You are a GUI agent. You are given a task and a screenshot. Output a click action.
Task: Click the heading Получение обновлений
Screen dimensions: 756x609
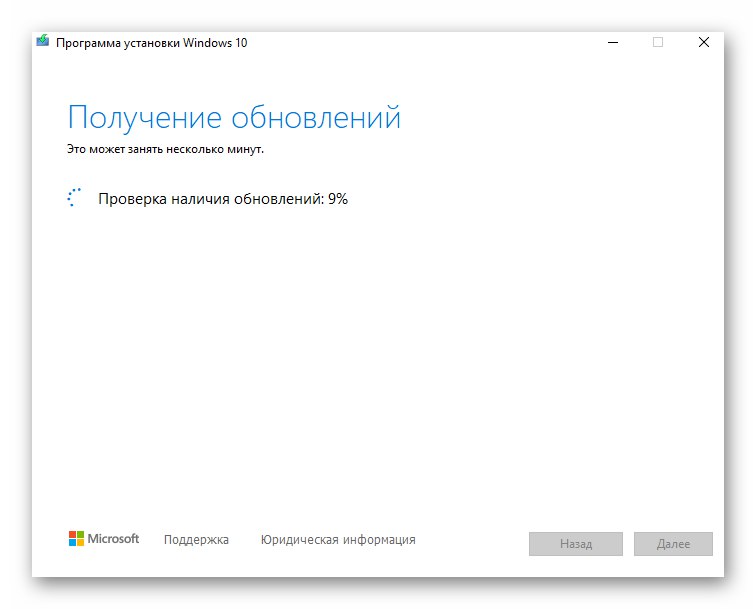[x=234, y=117]
